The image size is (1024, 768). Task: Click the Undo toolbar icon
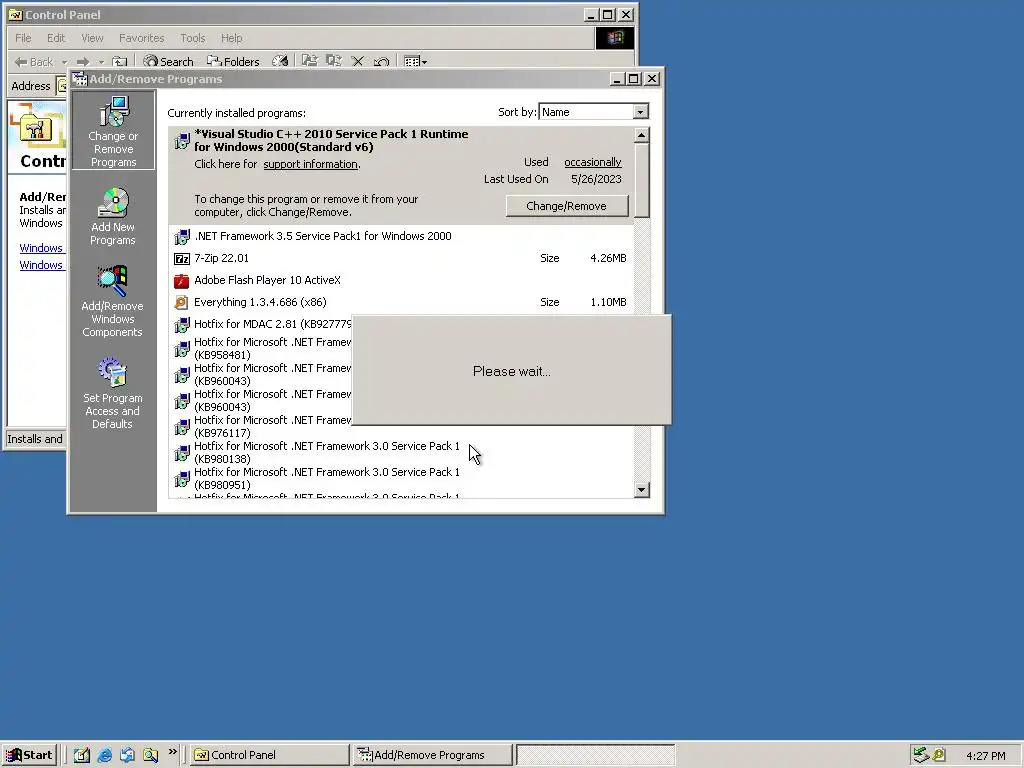(381, 61)
